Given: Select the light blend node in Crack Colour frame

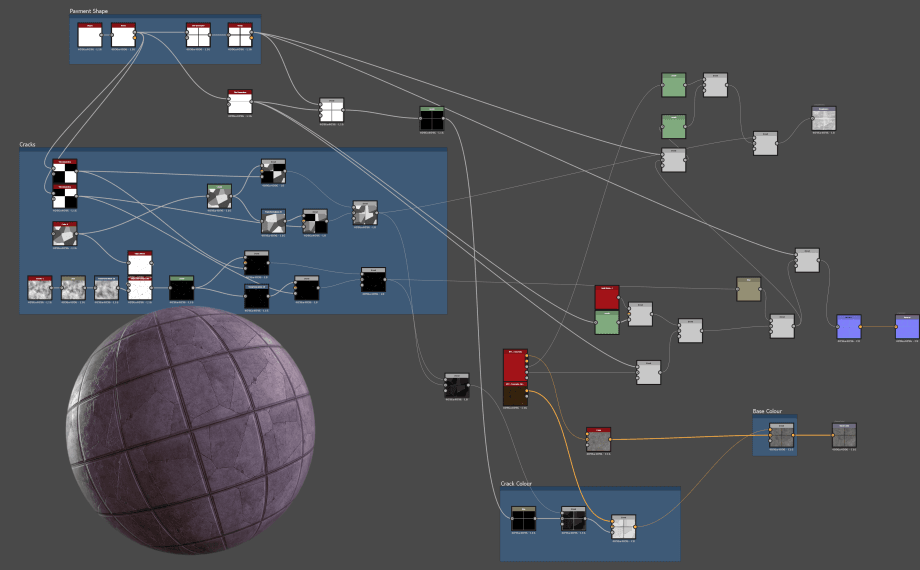Looking at the screenshot, I should click(623, 527).
